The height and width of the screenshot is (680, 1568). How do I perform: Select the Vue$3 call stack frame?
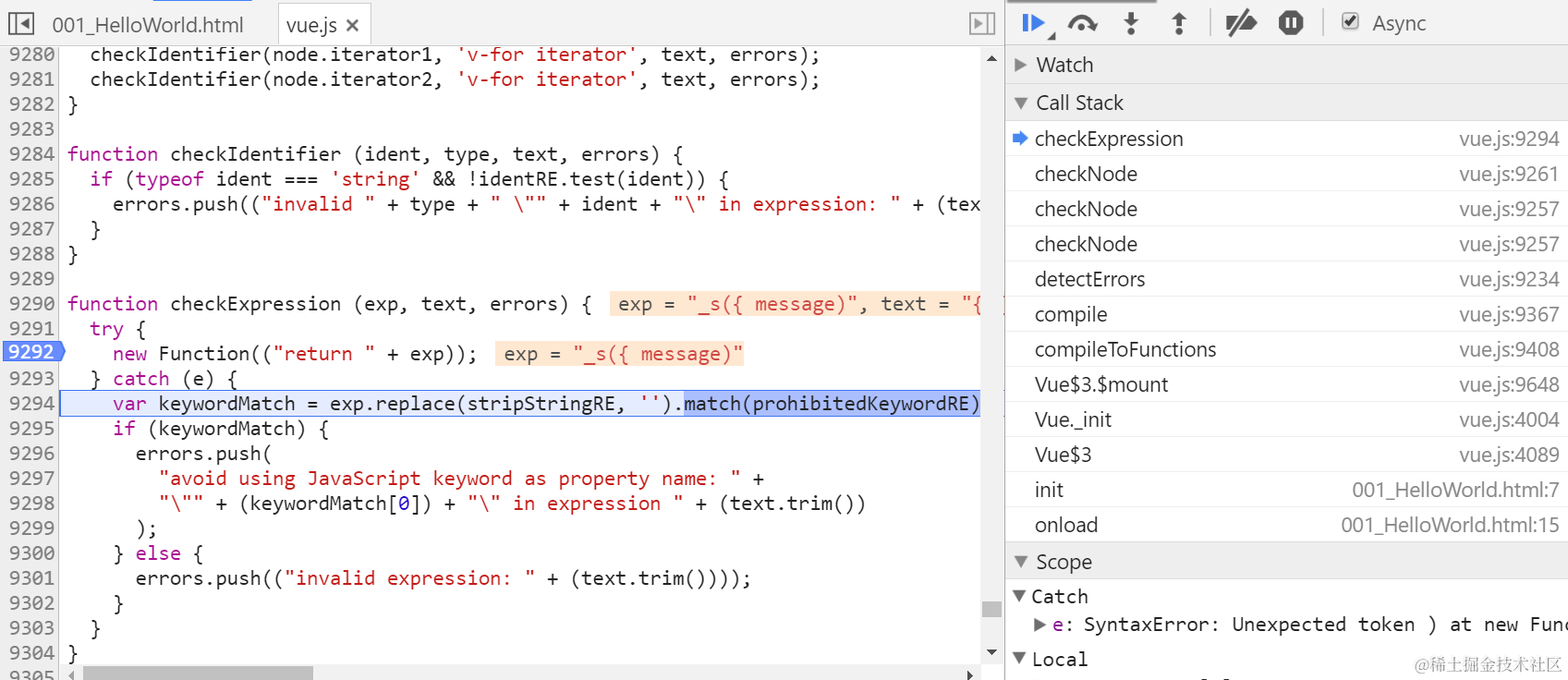point(1286,455)
